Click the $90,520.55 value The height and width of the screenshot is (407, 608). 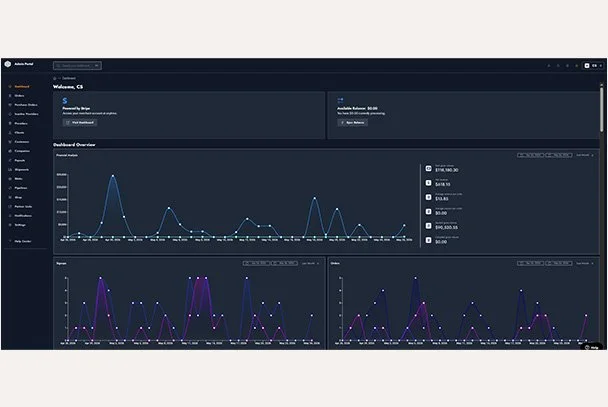point(446,228)
